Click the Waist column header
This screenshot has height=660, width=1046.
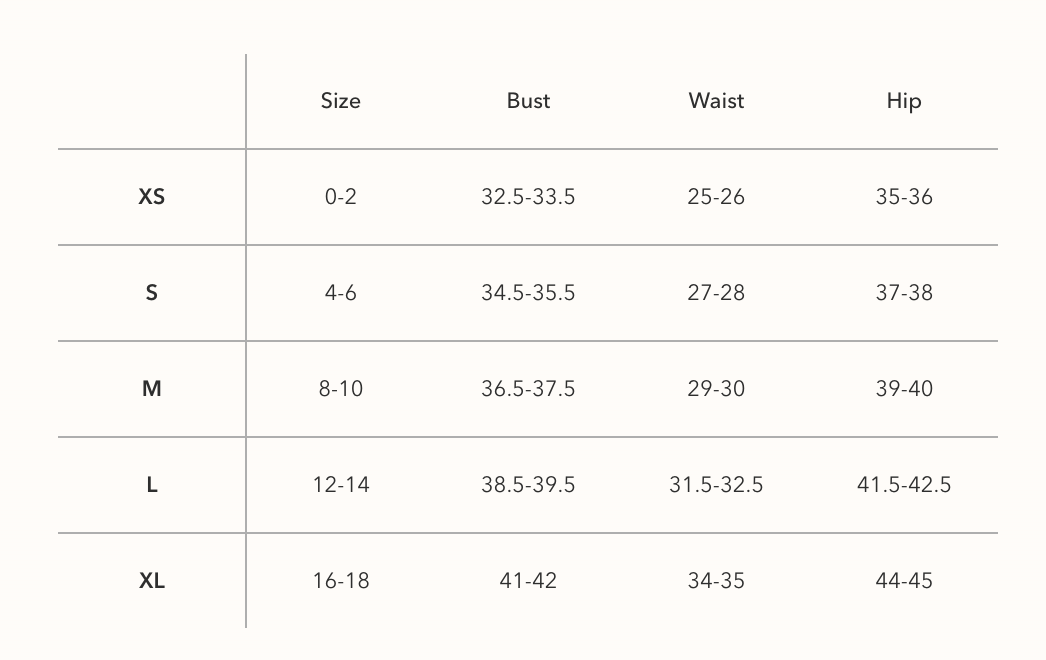point(716,101)
